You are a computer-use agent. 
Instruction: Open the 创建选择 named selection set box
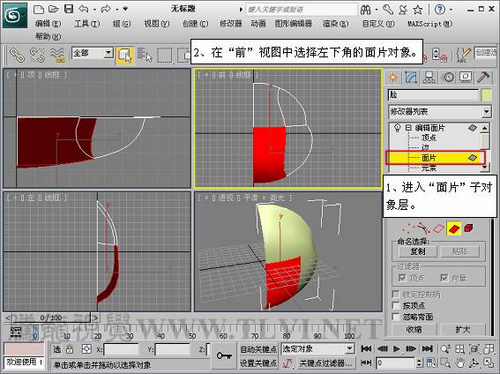click(x=486, y=53)
